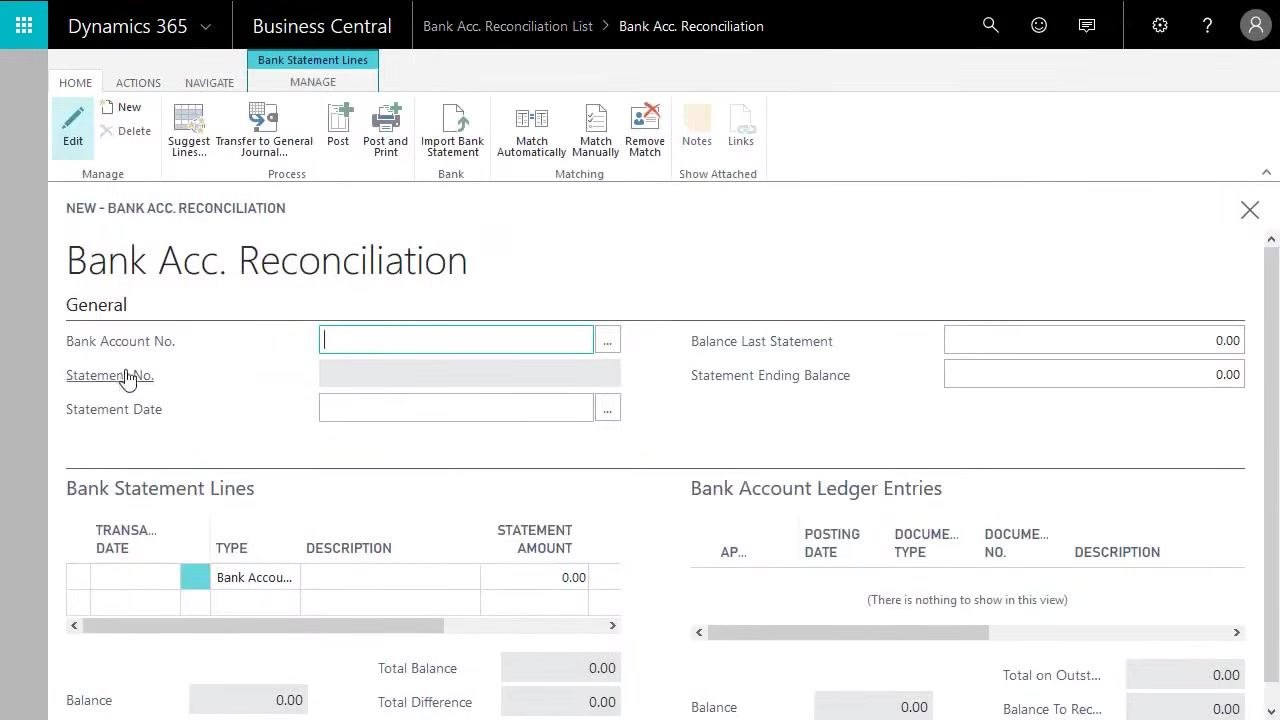
Task: Open Statement Date picker button
Action: coord(607,408)
